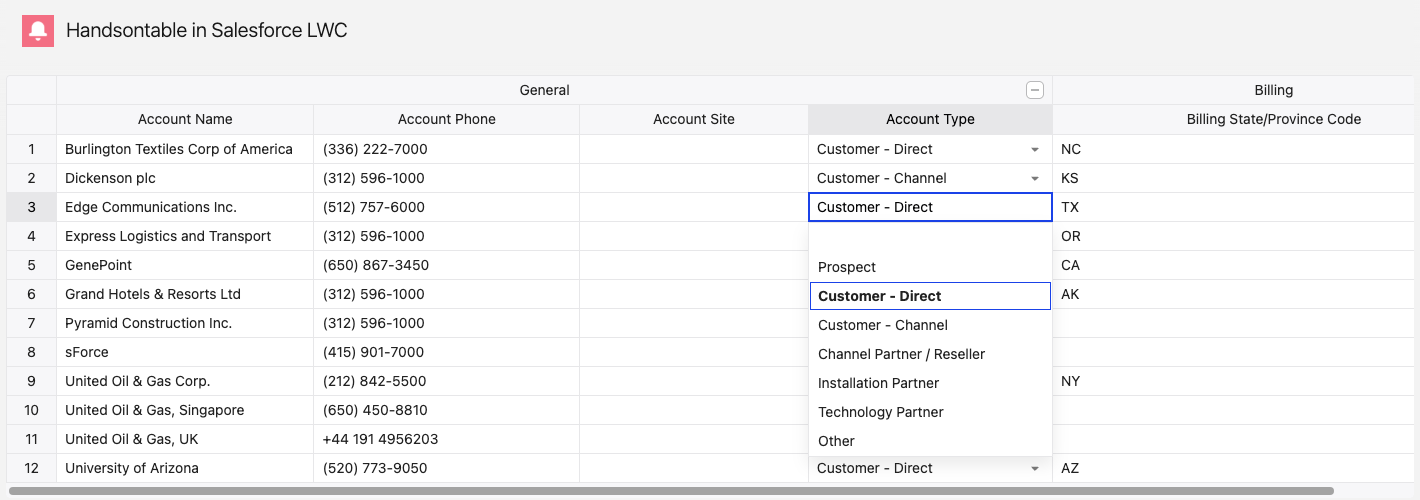The width and height of the screenshot is (1420, 500).
Task: Click University of Arizona cell
Action: 185,468
